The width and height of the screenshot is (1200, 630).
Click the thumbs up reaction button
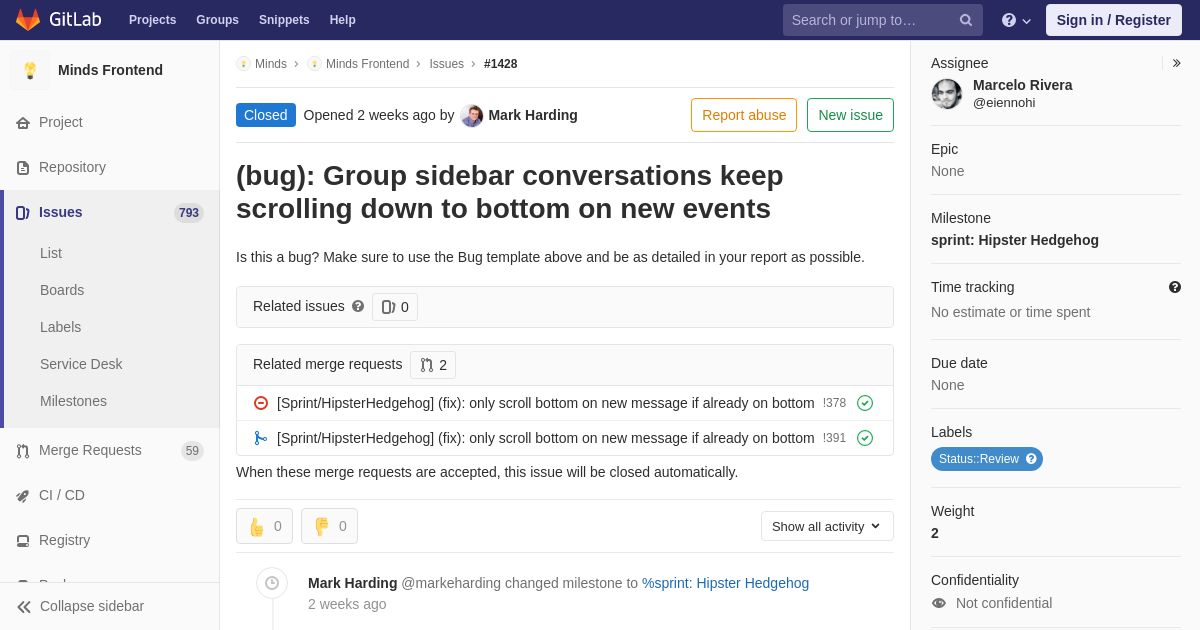coord(264,526)
